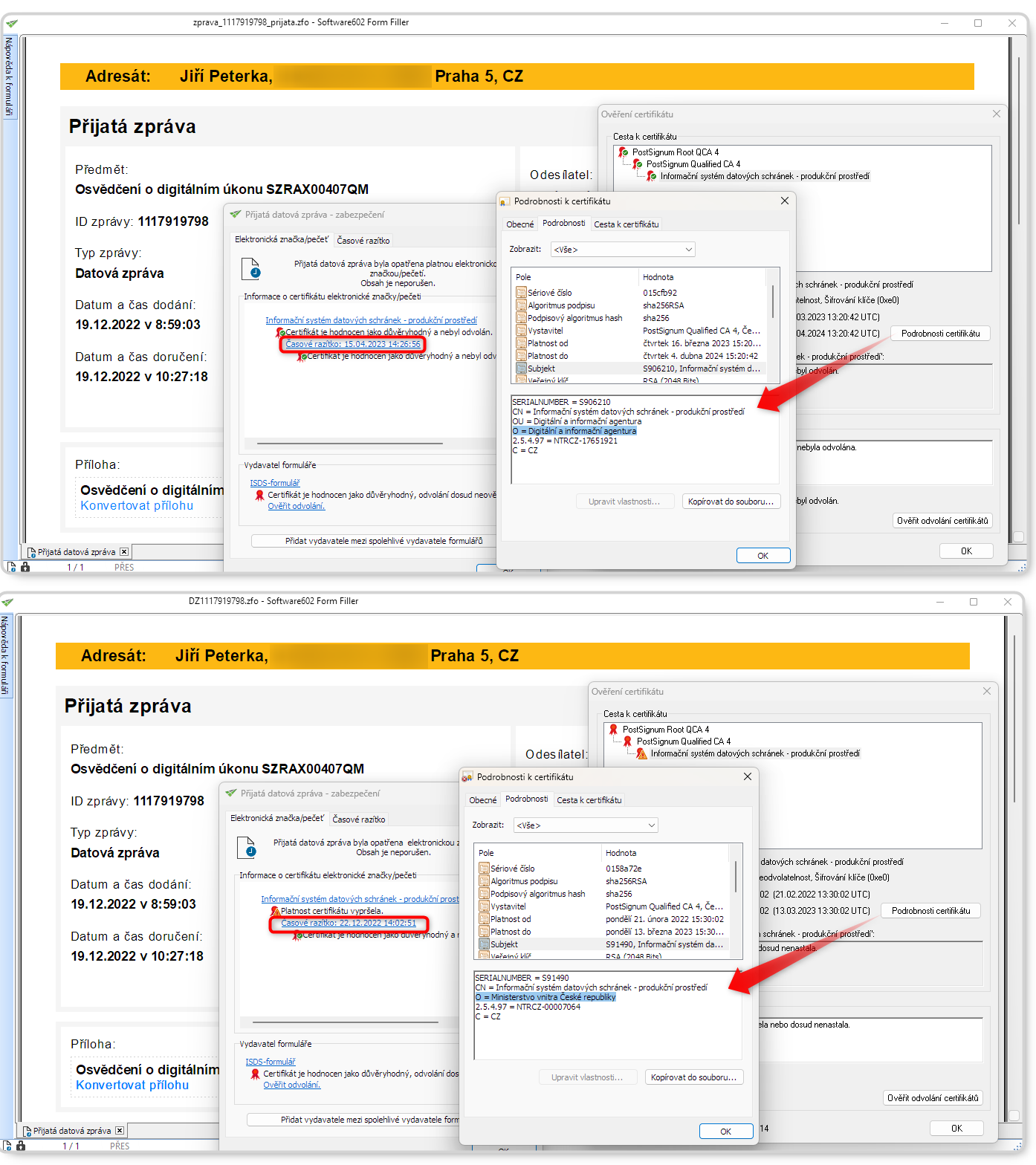Click Vystavitel field icon in zprava_1117919798 window
The width and height of the screenshot is (1036, 1165).
coord(521,331)
